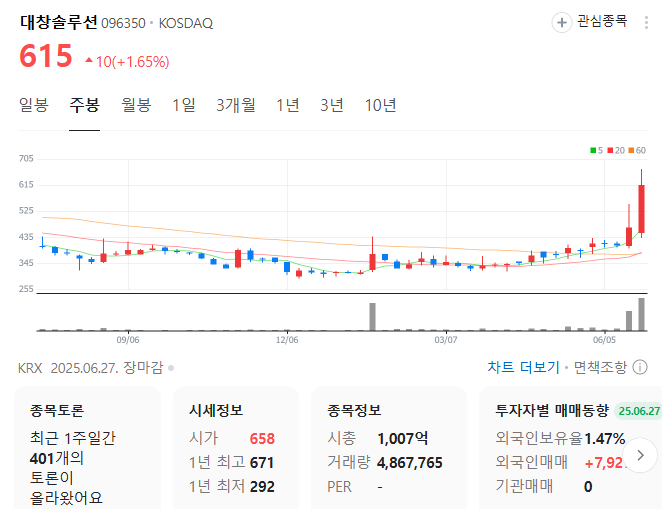Select the 주봉 weekly chart tab
Screen dimensions: 662x509
[84, 105]
